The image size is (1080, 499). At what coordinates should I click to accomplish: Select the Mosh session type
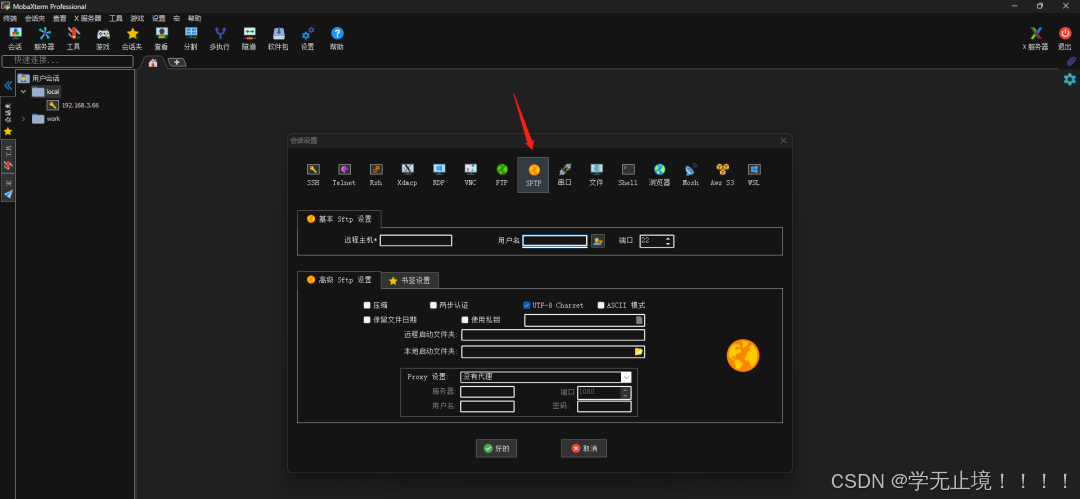[x=691, y=175]
